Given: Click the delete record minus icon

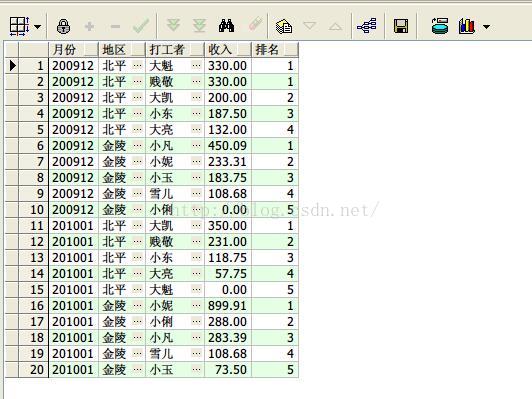Looking at the screenshot, I should [115, 26].
